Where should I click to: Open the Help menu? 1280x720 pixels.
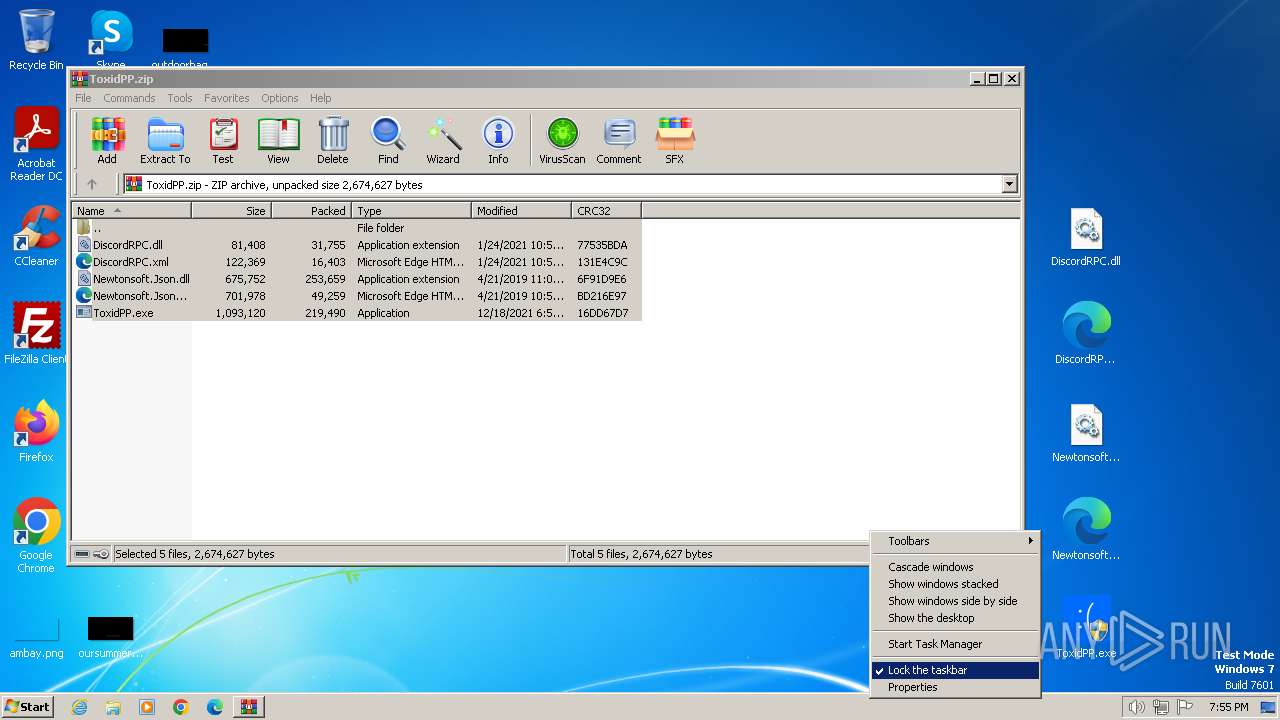[320, 98]
